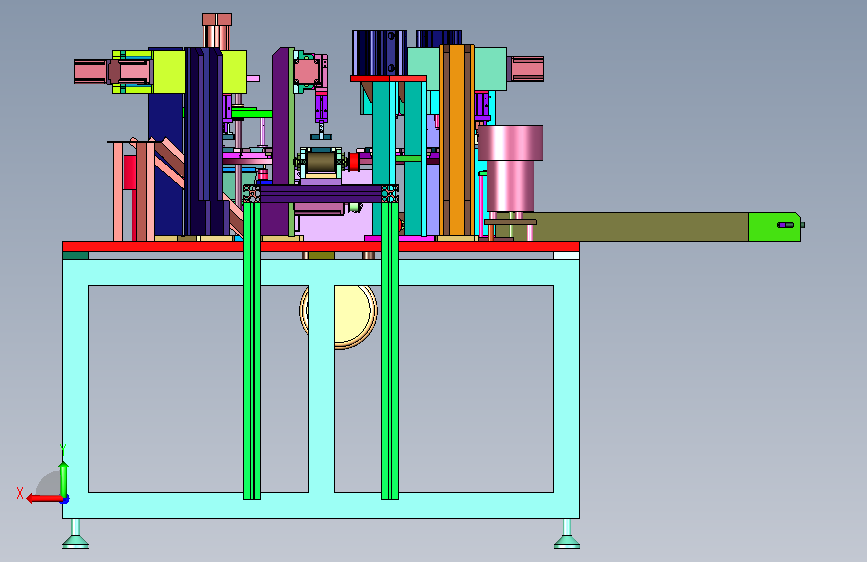
Task: Select the left green aluminum extrusion post
Action: pyautogui.click(x=252, y=351)
